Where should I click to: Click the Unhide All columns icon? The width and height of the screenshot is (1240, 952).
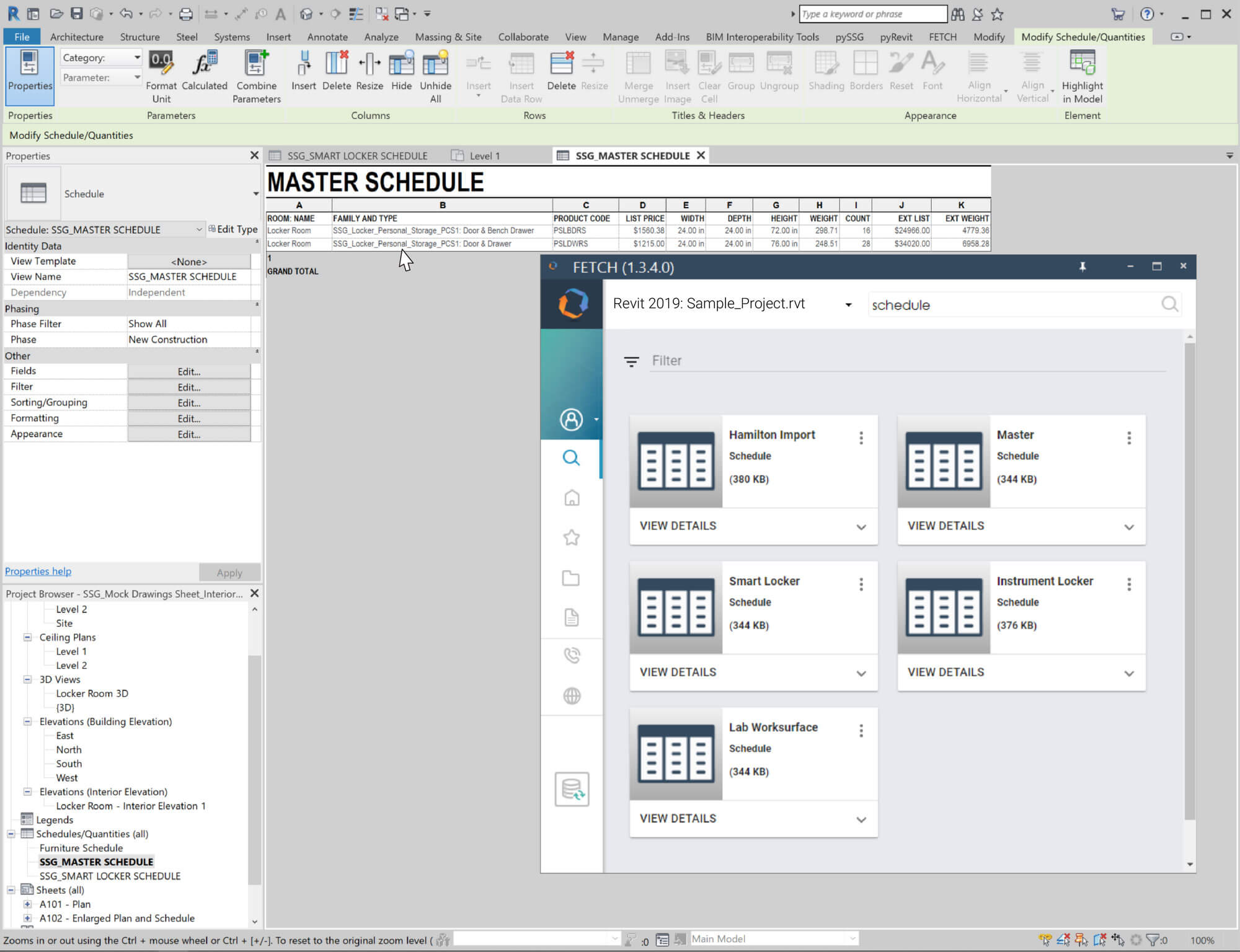pyautogui.click(x=435, y=63)
